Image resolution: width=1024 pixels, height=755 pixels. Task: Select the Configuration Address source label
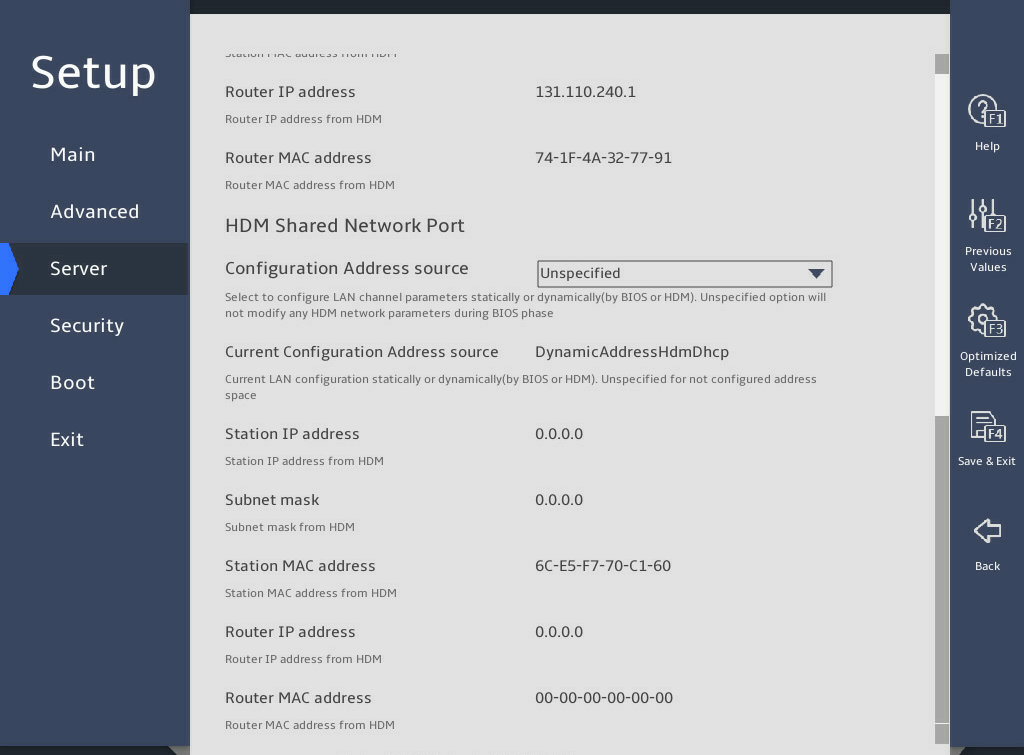[x=347, y=268]
